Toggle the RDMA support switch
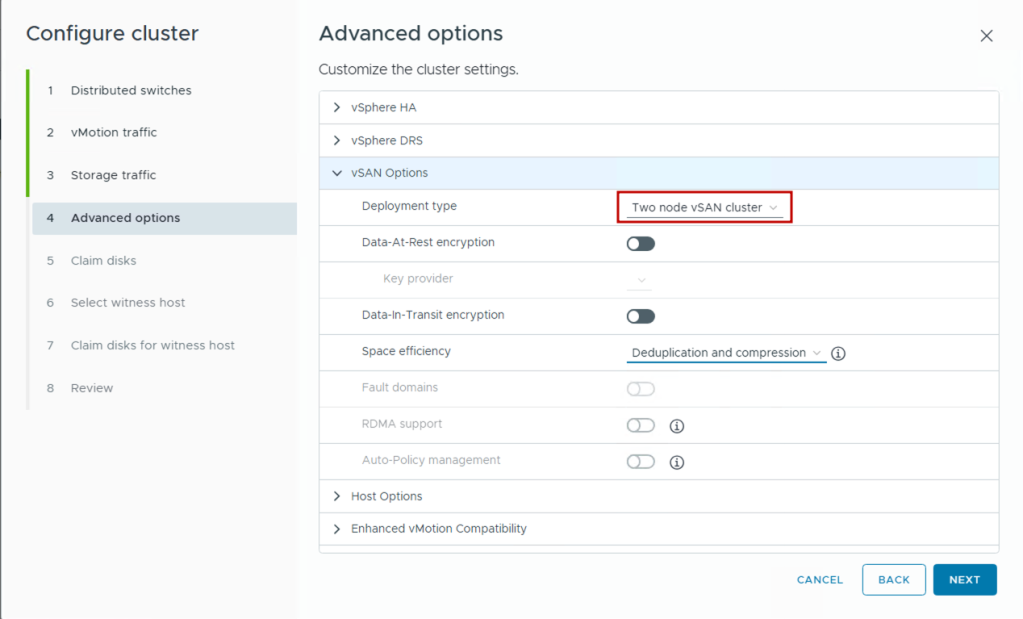The image size is (1023, 619). click(x=641, y=425)
